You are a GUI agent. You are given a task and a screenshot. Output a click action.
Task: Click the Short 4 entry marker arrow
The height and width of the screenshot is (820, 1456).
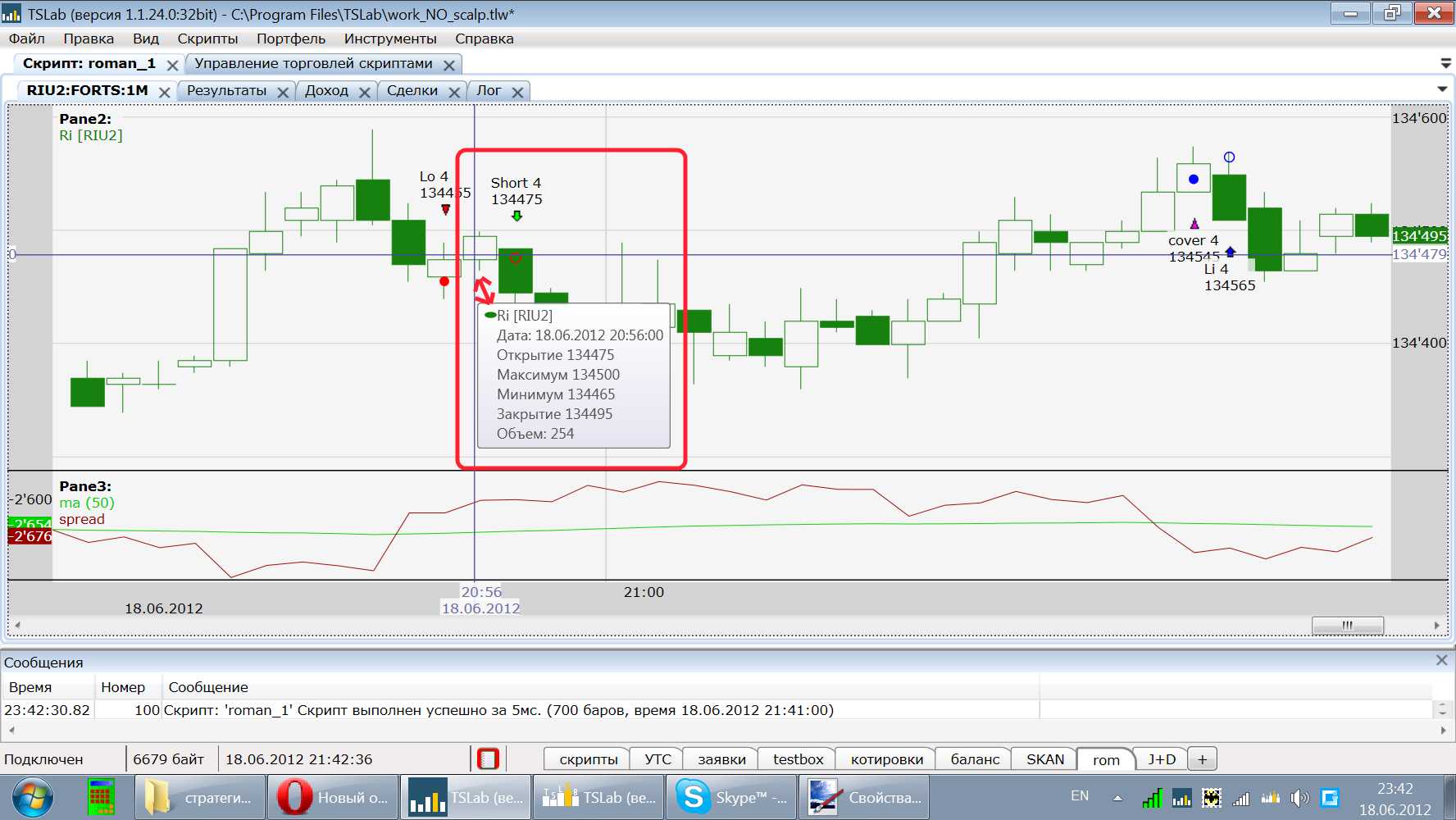(516, 216)
